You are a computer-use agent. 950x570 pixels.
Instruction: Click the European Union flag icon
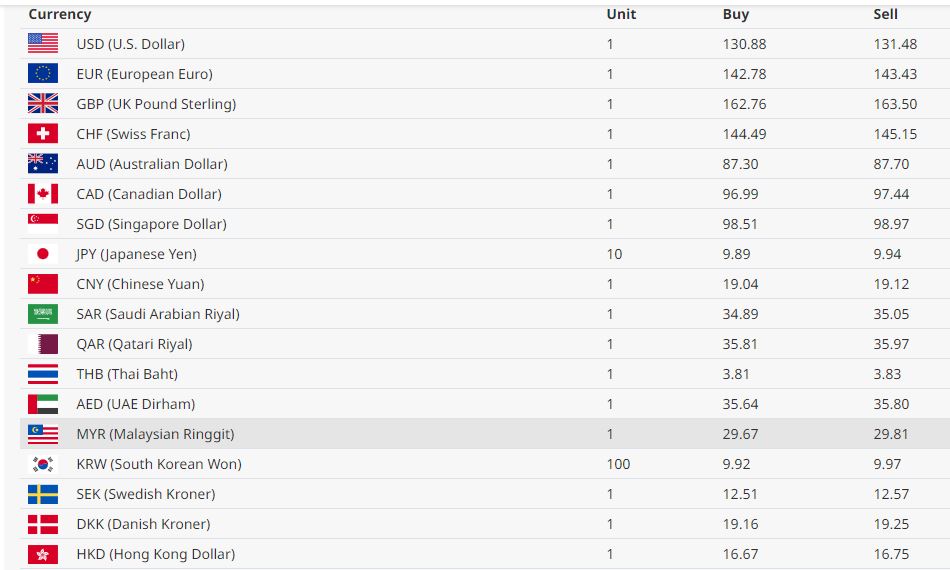pos(42,74)
